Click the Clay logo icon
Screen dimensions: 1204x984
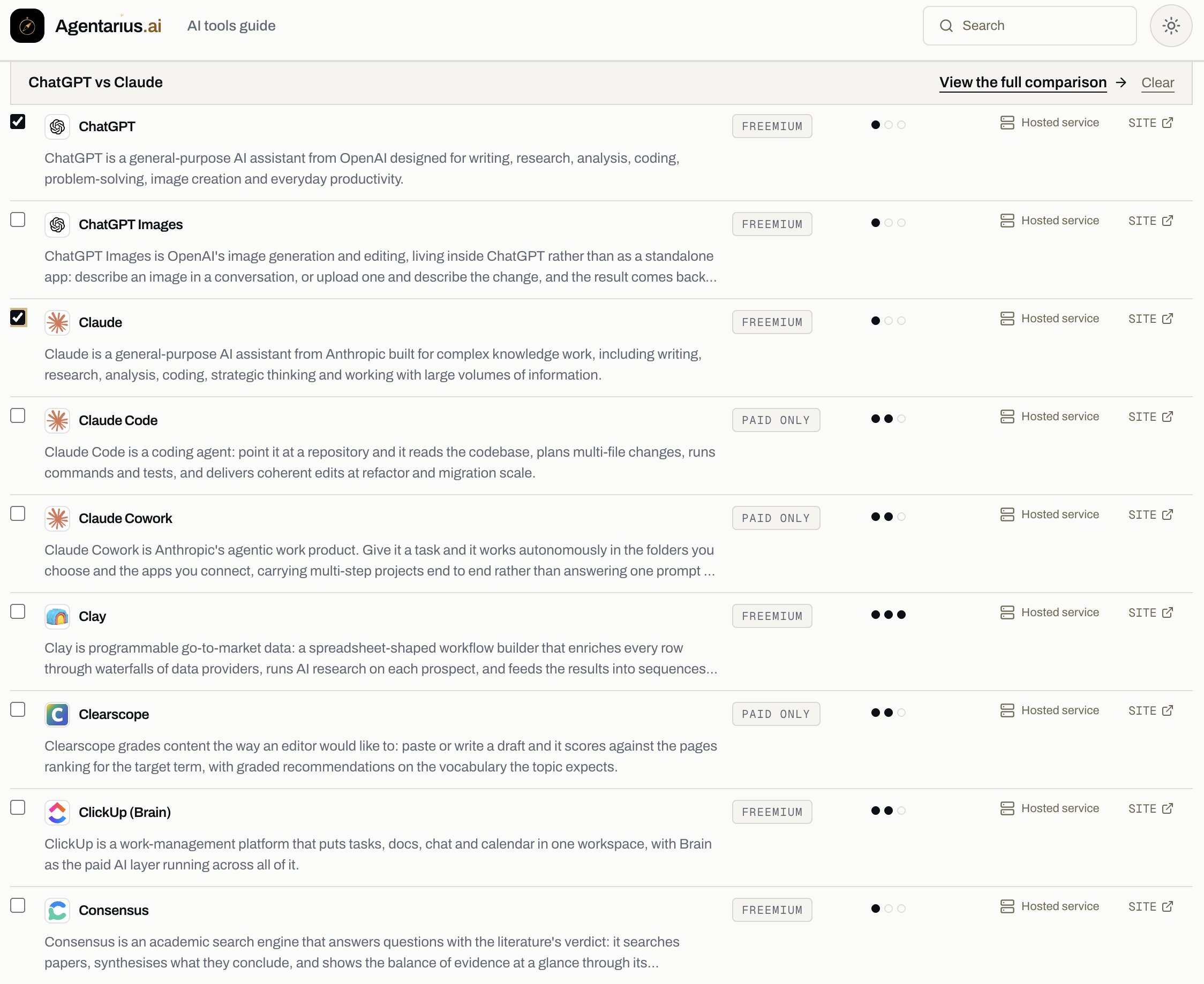[x=57, y=617]
